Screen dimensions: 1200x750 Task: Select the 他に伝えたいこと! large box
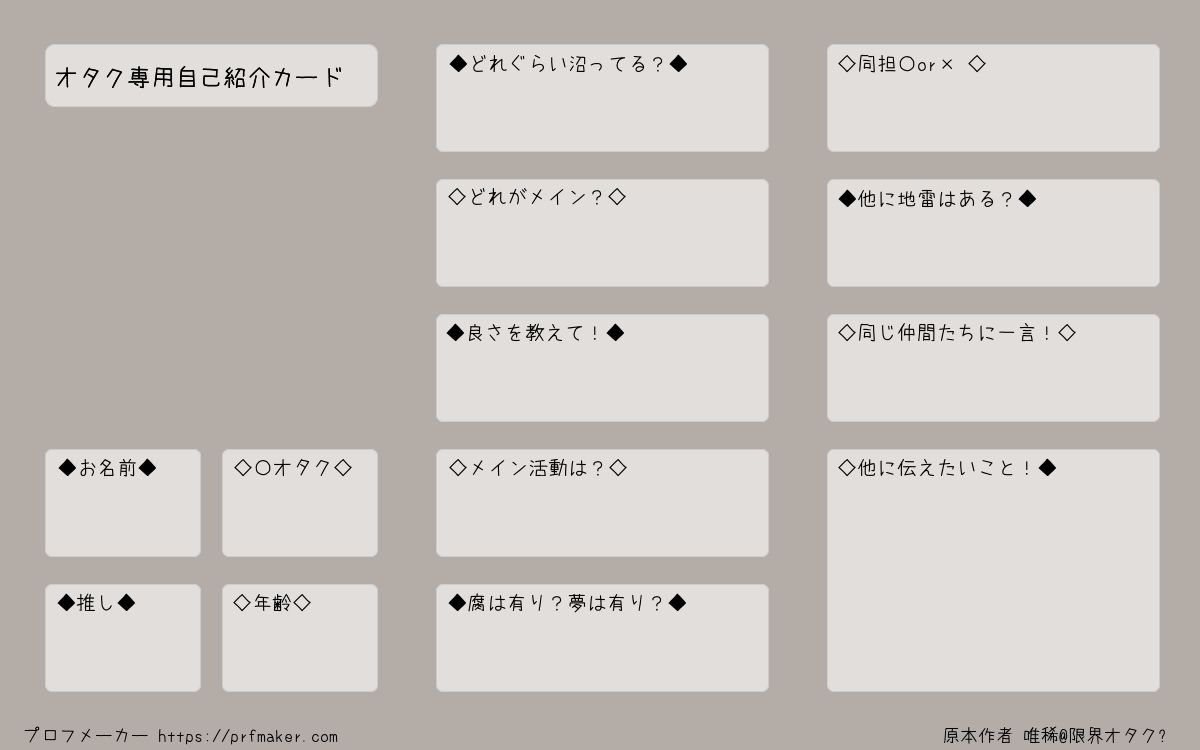[x=993, y=570]
